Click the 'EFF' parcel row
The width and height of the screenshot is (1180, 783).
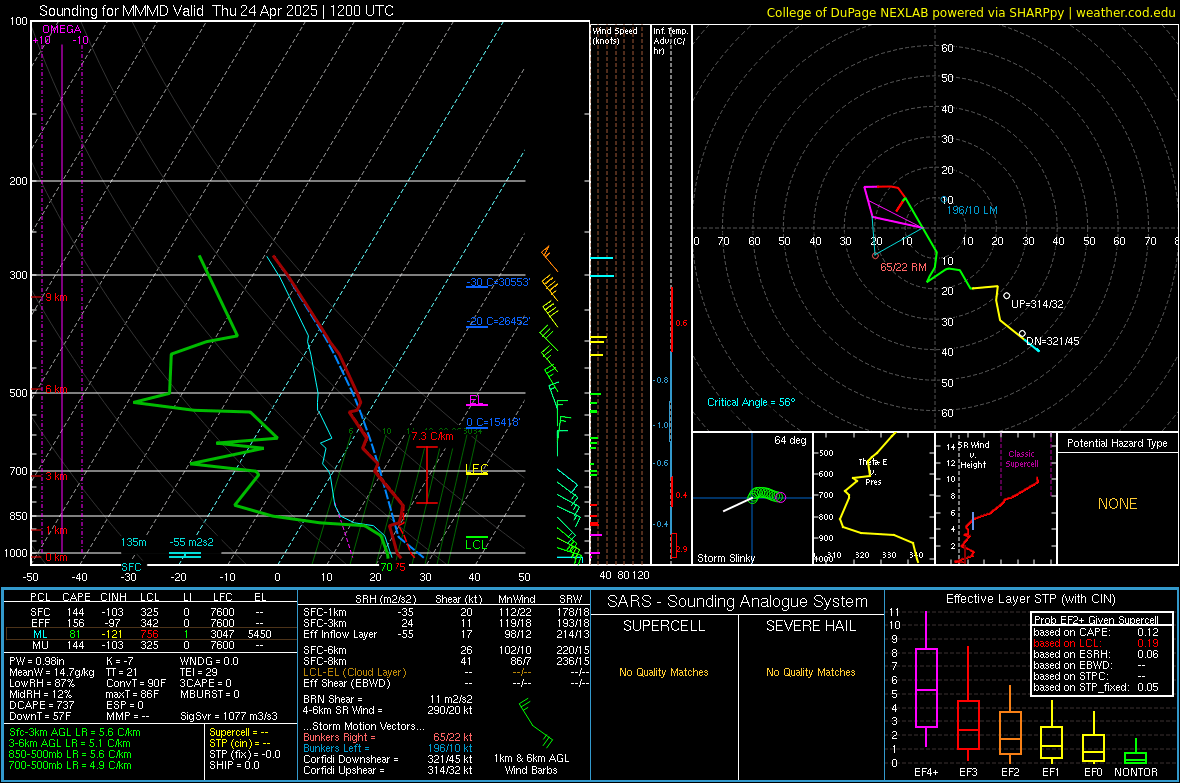150,623
